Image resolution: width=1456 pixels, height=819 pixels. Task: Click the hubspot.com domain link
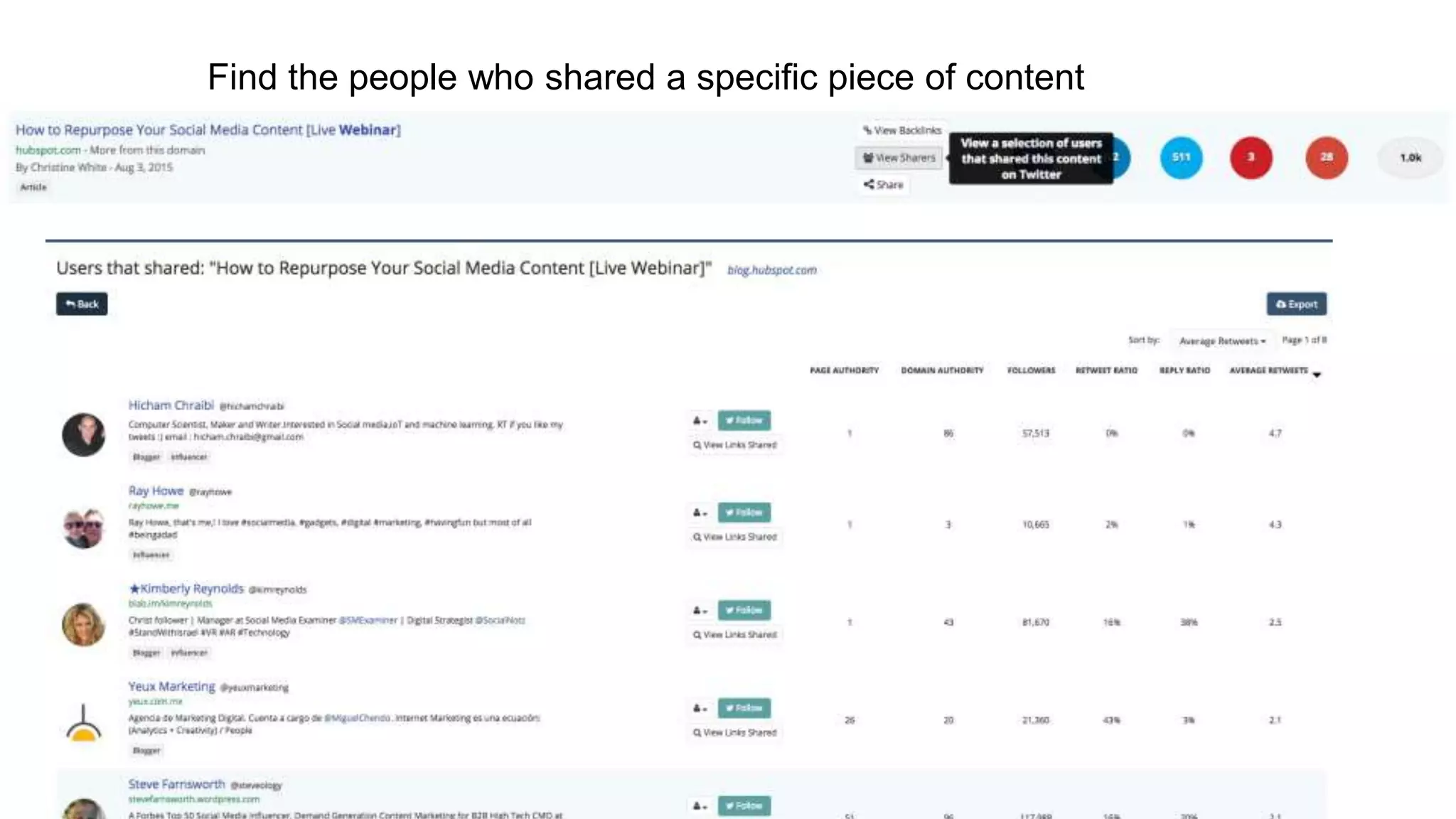point(48,150)
